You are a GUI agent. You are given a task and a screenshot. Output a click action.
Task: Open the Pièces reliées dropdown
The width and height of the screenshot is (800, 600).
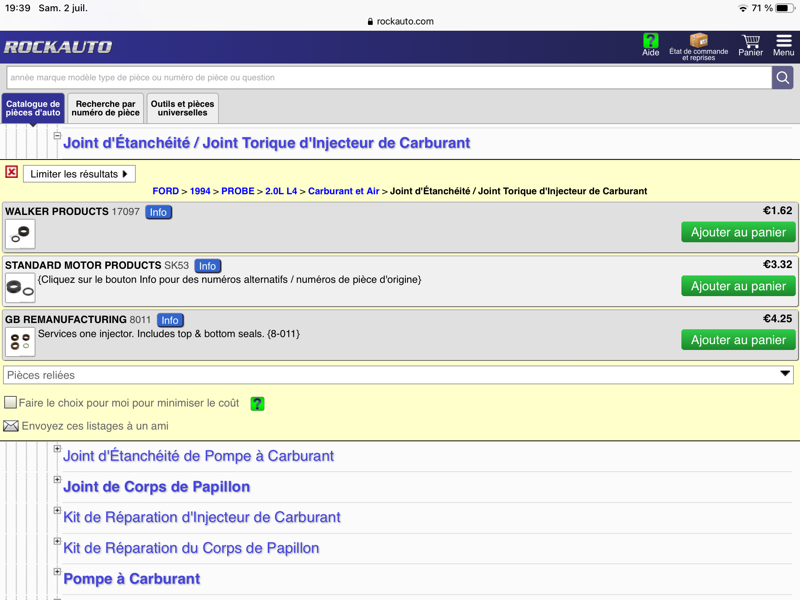coord(398,375)
